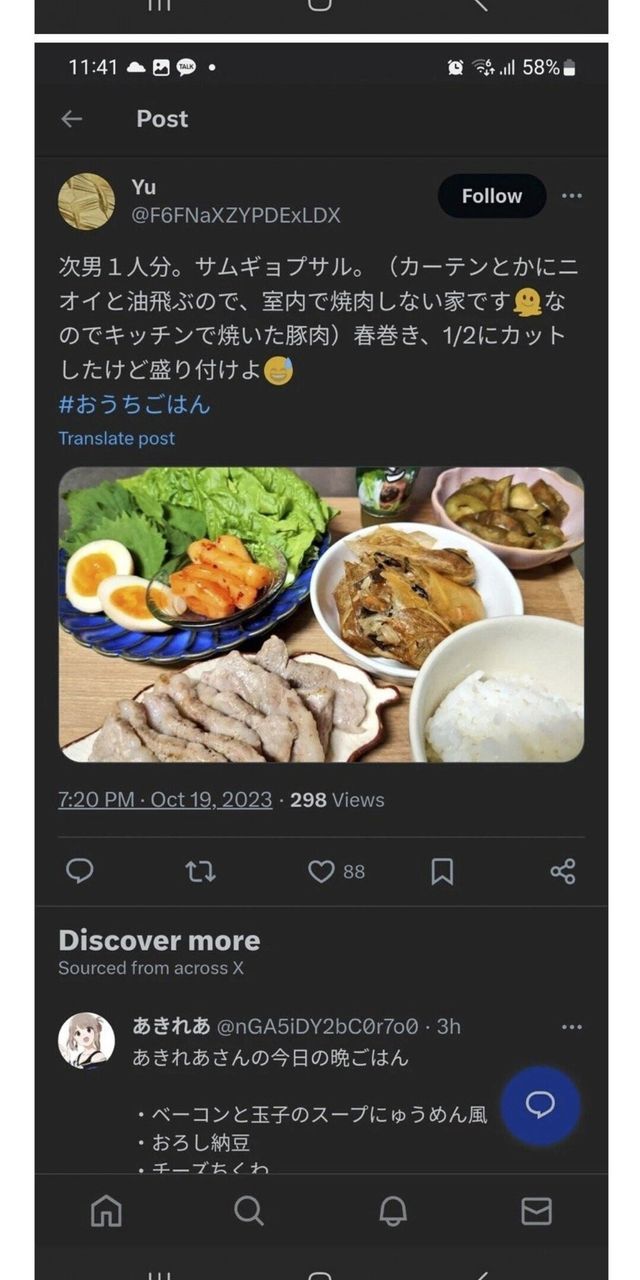This screenshot has width=640, height=1280.
Task: Tap the blue floating reply button
Action: pos(540,1105)
